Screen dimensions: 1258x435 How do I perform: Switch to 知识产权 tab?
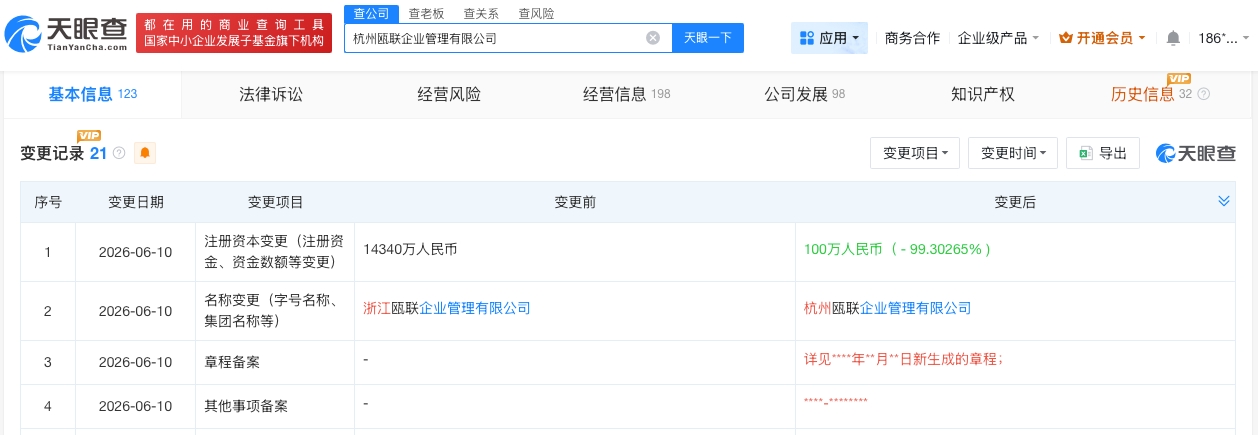point(983,94)
